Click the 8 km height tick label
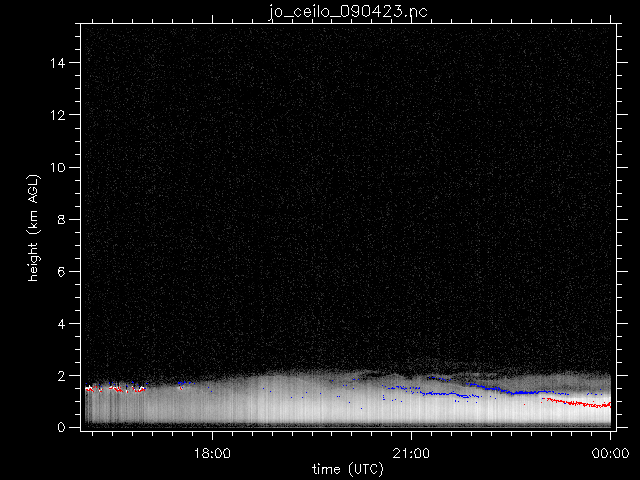 point(64,218)
